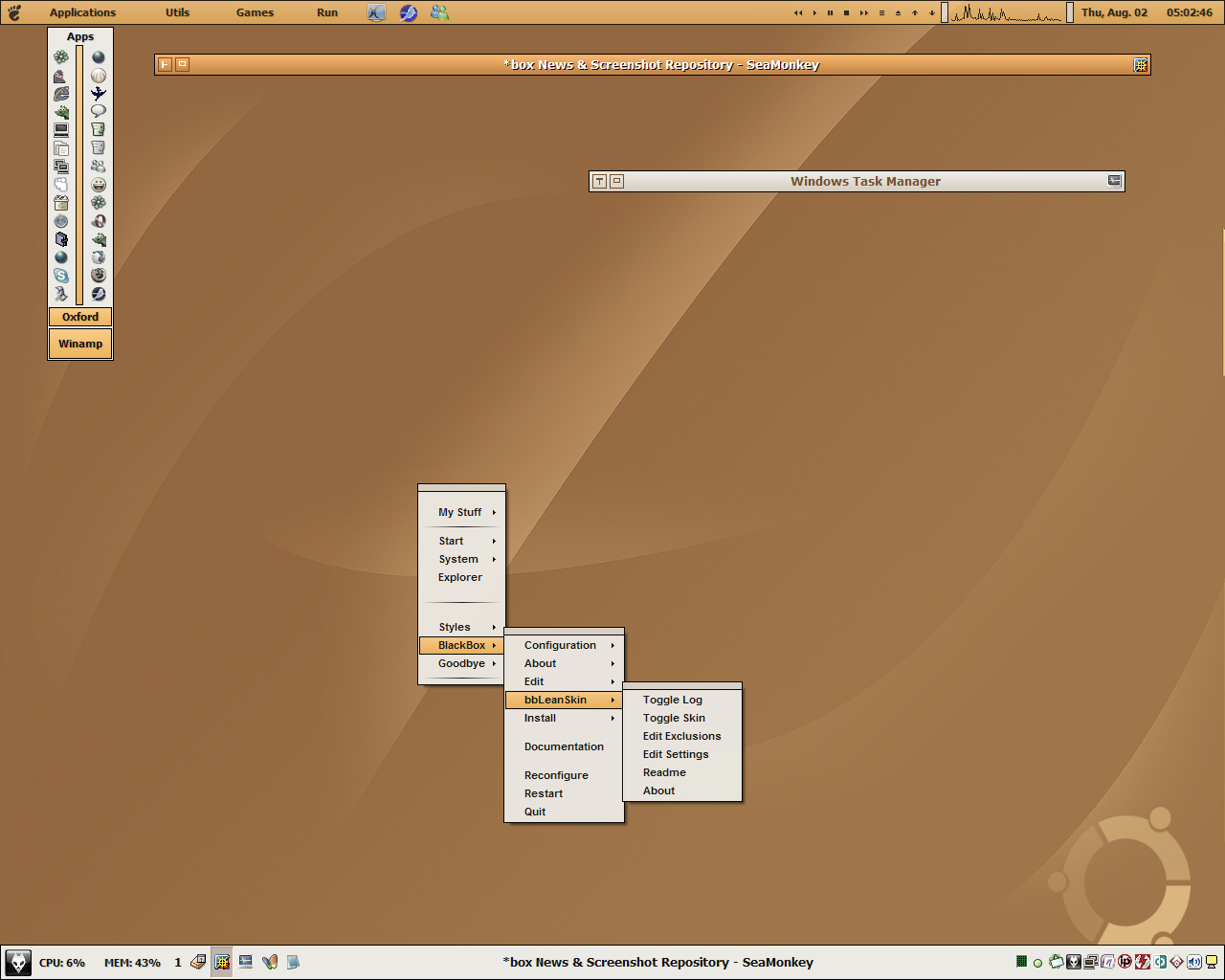Expand the About submenu under Configuration
This screenshot has height=980, width=1225.
pyautogui.click(x=565, y=663)
